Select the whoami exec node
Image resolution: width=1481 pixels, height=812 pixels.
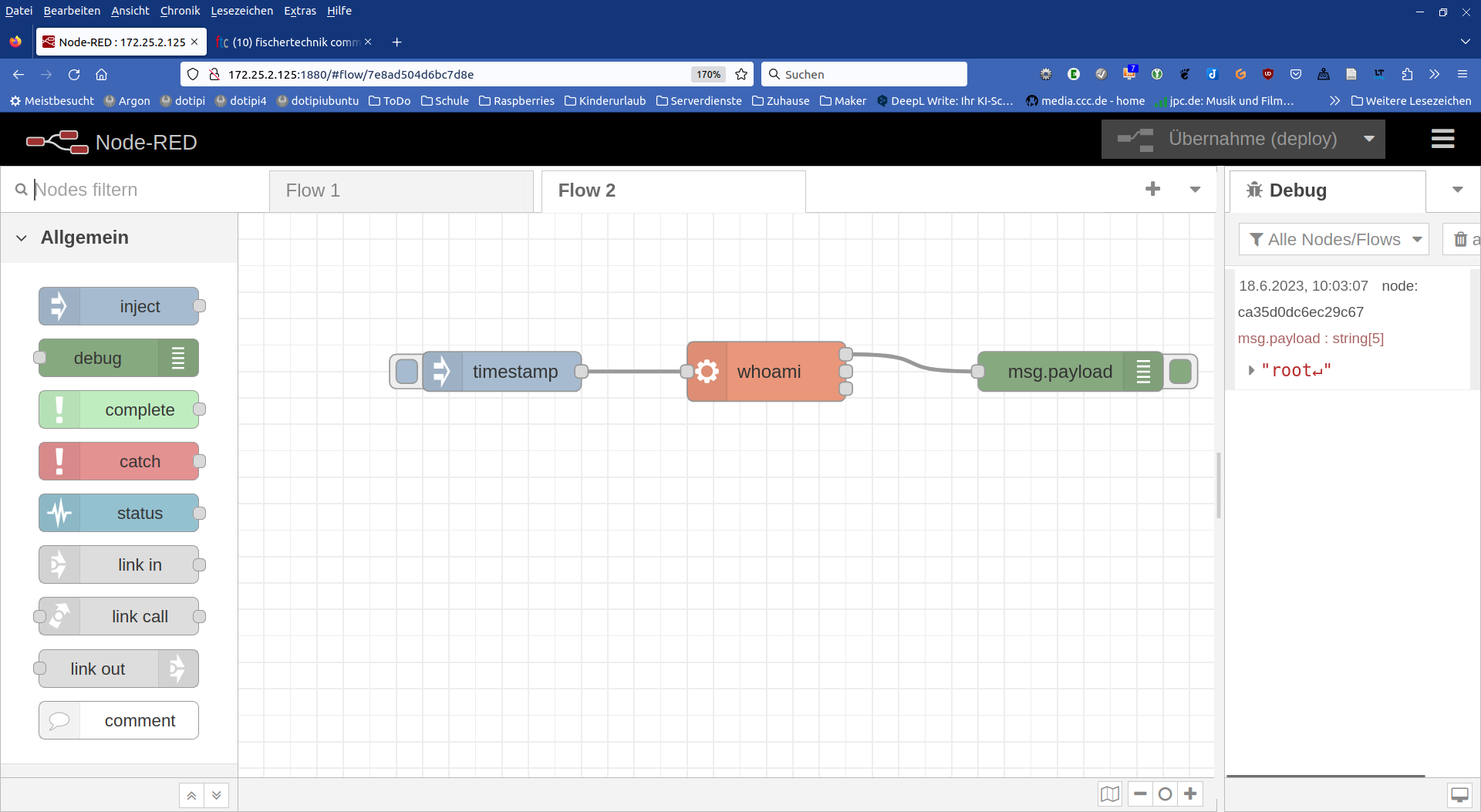tap(767, 372)
